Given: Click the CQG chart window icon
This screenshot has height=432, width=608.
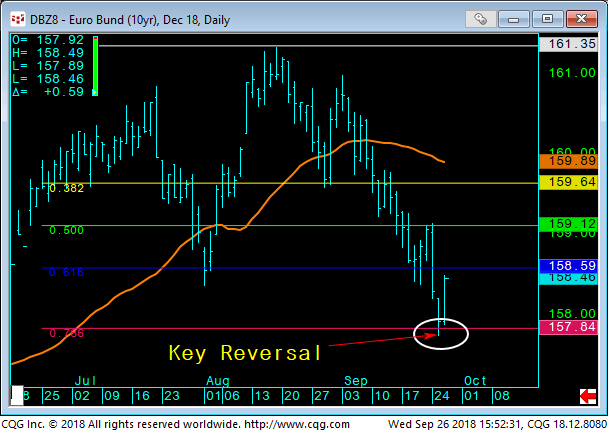Looking at the screenshot, I should (12, 17).
